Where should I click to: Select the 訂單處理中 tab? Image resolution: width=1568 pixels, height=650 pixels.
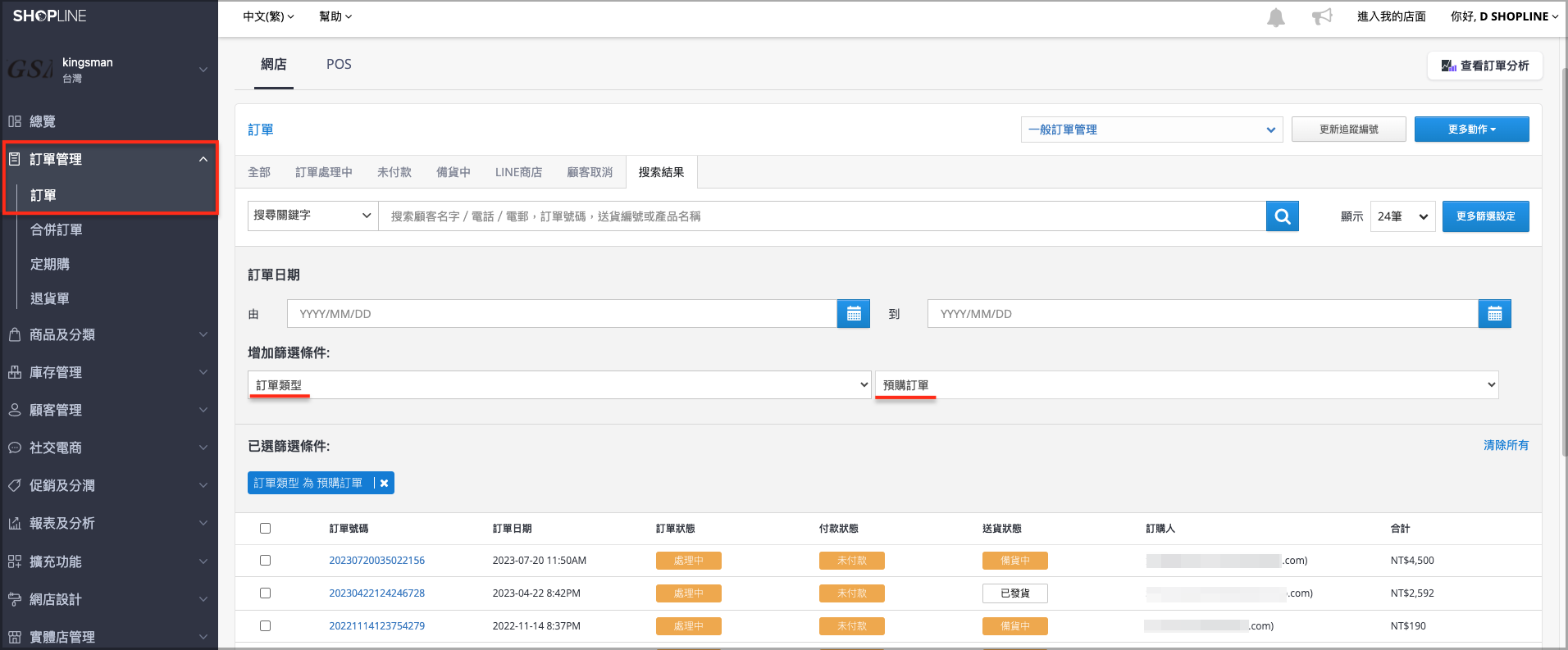coord(324,172)
